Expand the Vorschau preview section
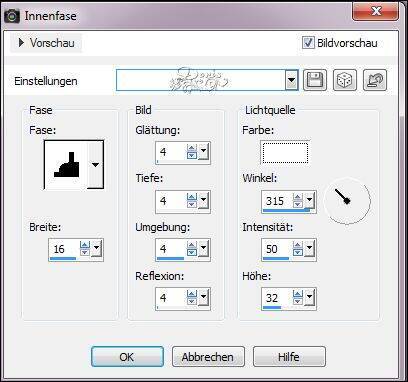 [46, 43]
